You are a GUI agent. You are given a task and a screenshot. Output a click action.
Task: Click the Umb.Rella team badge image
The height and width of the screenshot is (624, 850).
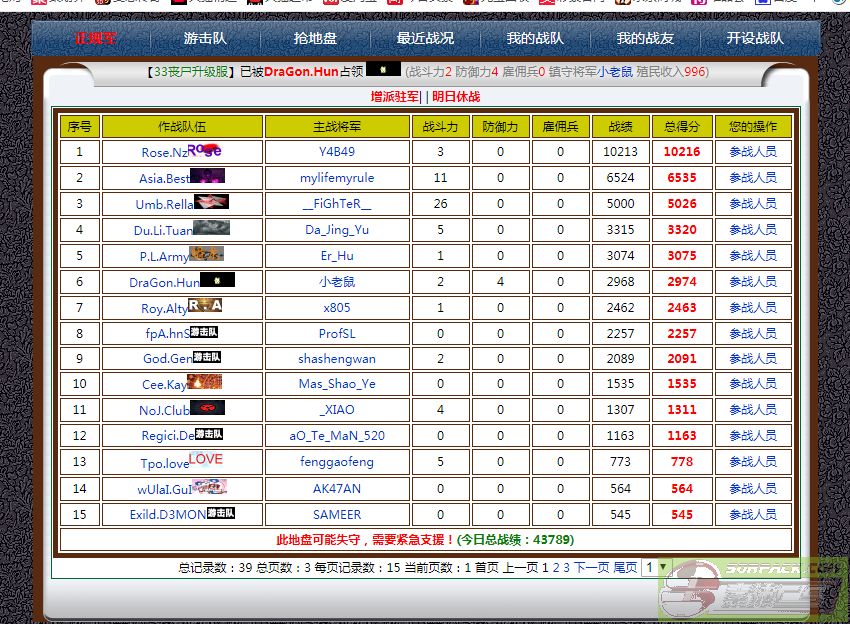point(211,202)
